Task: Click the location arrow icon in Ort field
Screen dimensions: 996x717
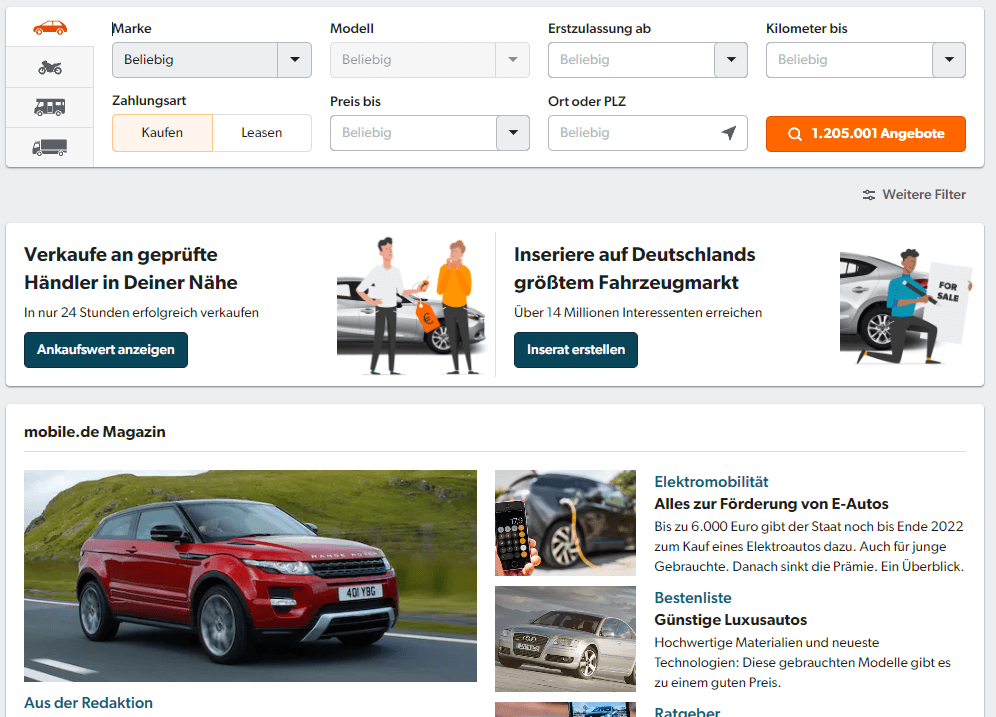Action: [729, 133]
